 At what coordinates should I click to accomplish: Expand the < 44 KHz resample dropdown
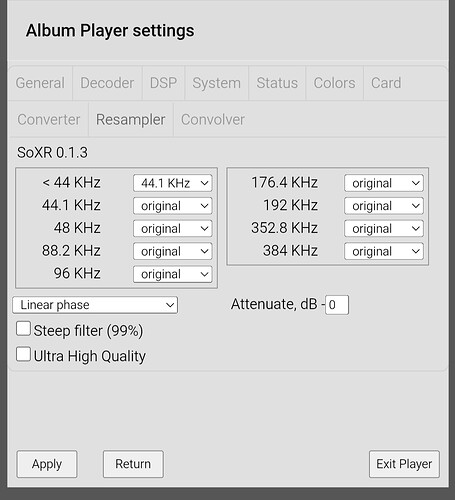coord(173,183)
